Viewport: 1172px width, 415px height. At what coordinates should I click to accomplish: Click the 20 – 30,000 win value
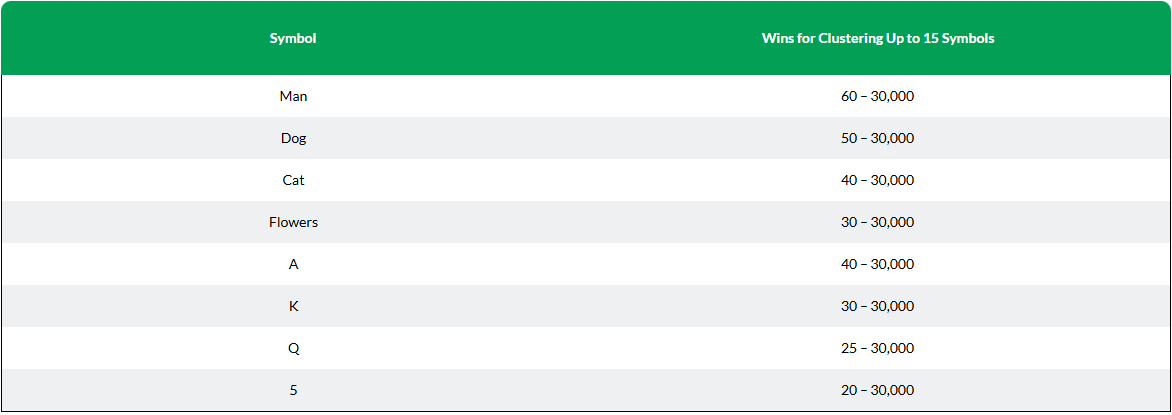click(x=878, y=390)
